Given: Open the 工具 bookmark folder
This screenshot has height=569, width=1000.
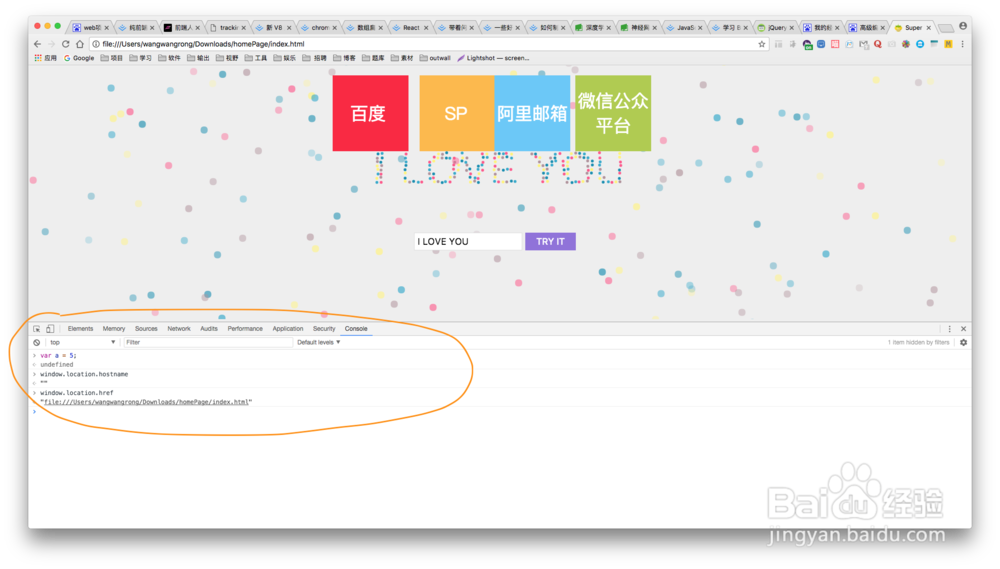Looking at the screenshot, I should point(256,58).
